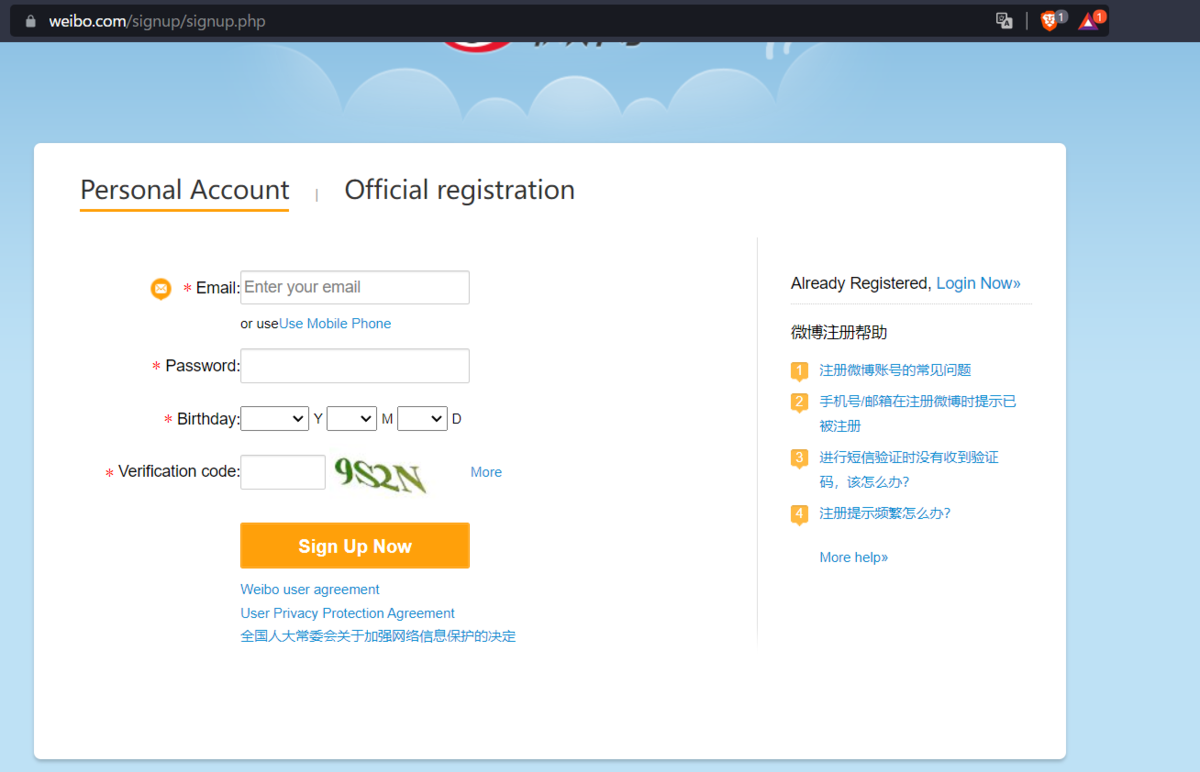Click the orange number 3 help badge
1200x772 pixels.
coord(799,459)
